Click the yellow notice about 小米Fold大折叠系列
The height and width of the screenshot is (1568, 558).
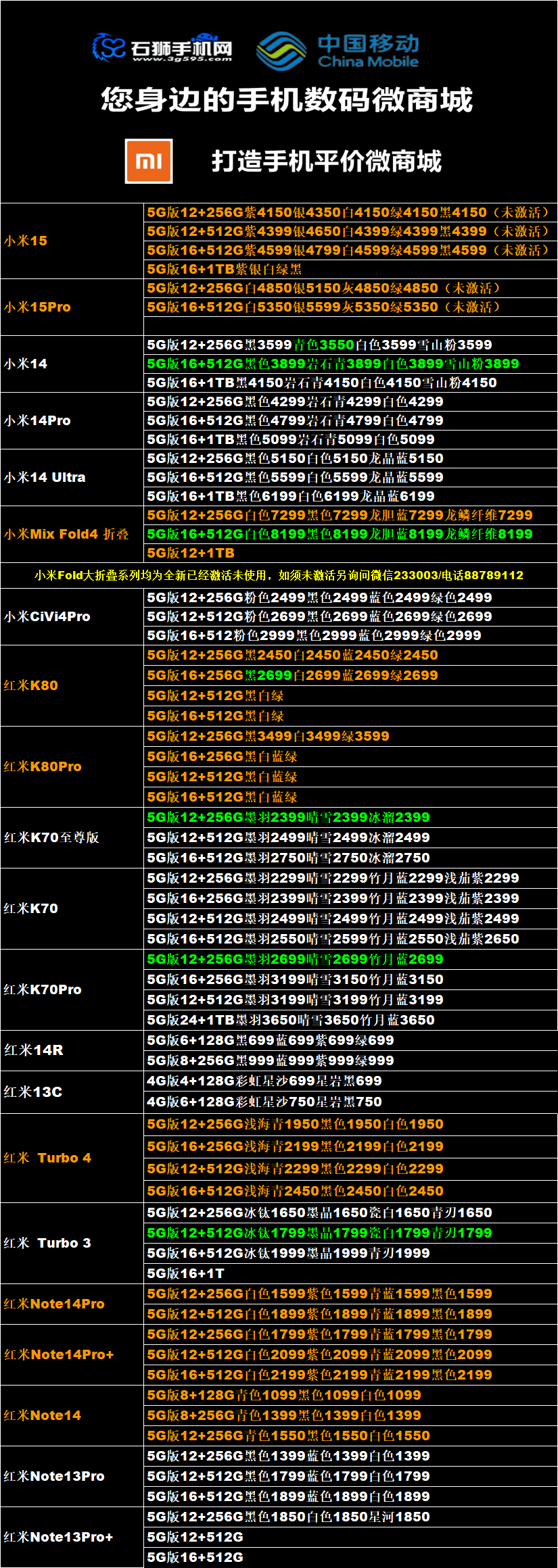pos(279,575)
